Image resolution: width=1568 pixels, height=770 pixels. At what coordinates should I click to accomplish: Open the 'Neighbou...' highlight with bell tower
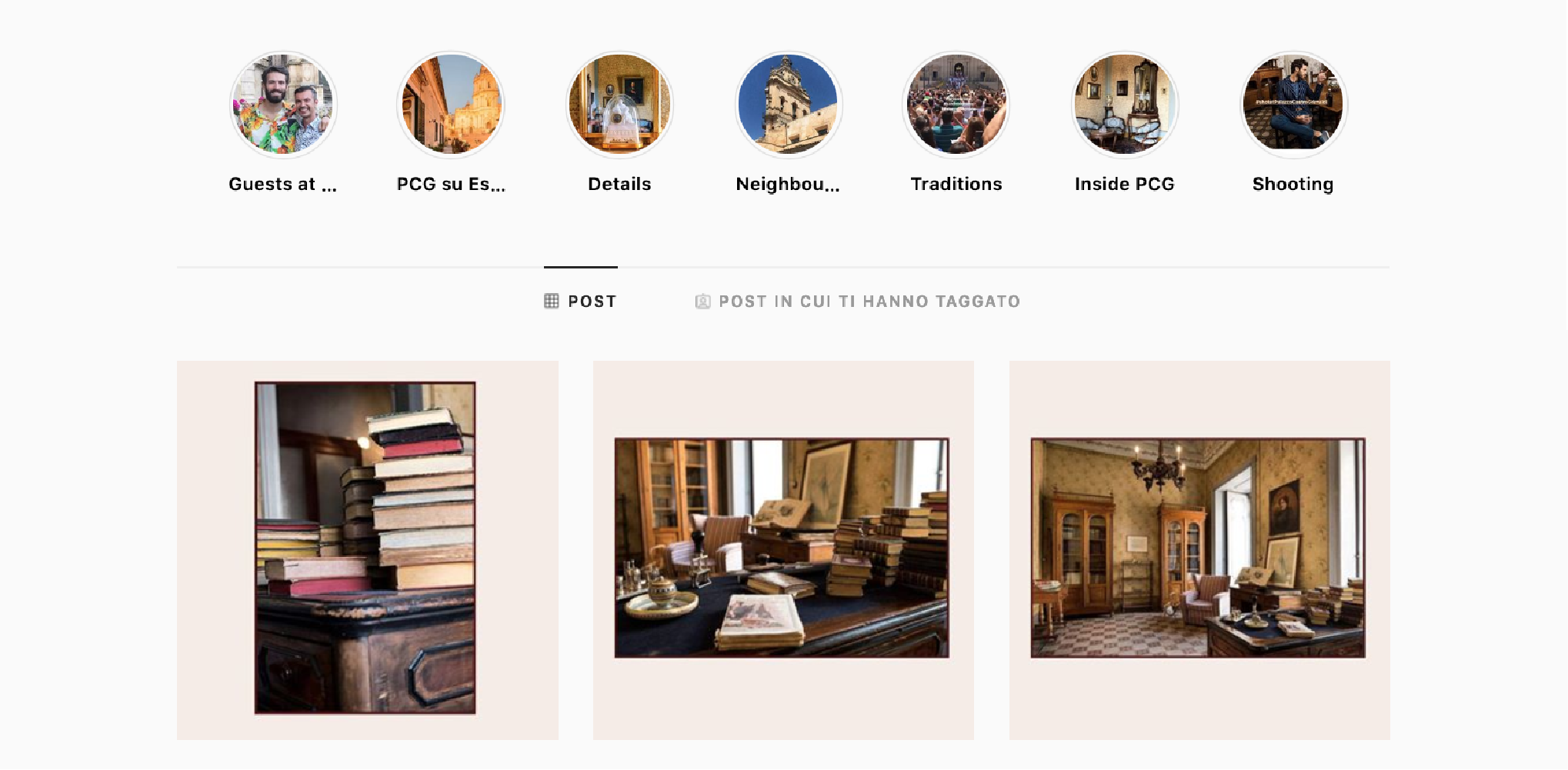tap(788, 105)
